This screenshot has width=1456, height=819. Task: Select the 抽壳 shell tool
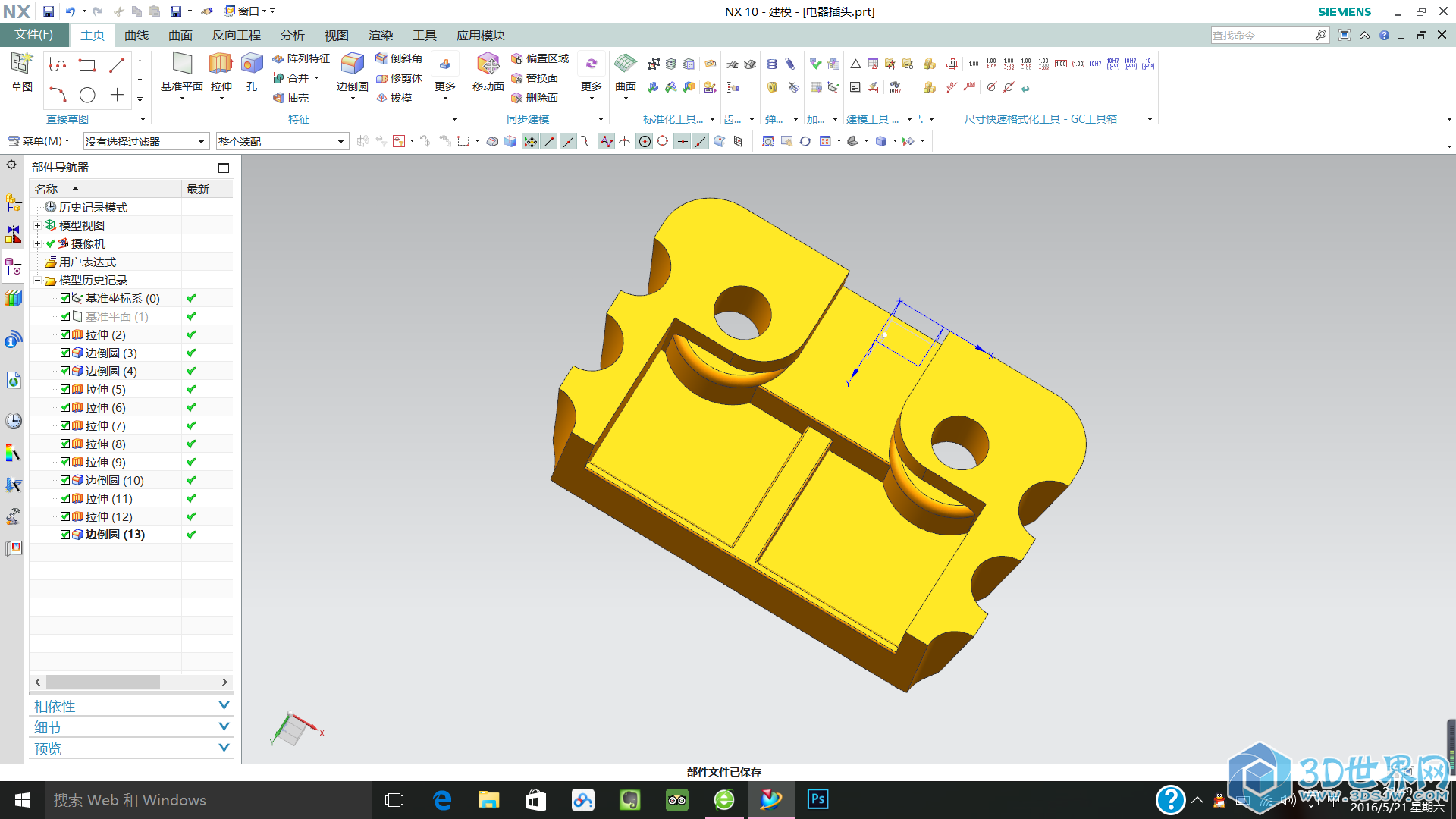291,98
